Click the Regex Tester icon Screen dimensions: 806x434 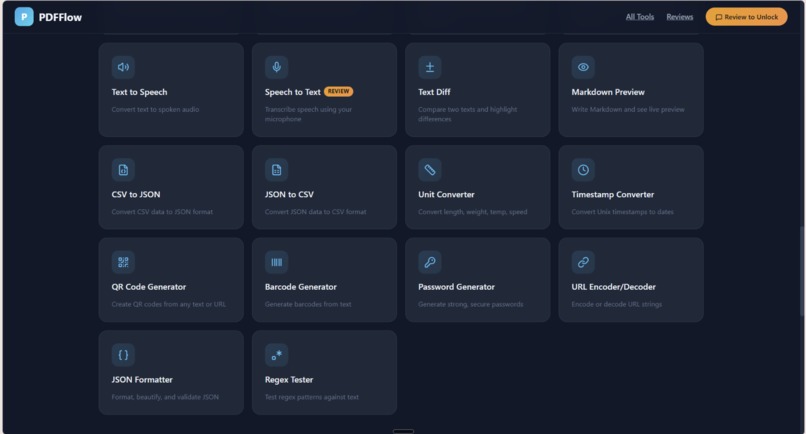click(x=277, y=355)
